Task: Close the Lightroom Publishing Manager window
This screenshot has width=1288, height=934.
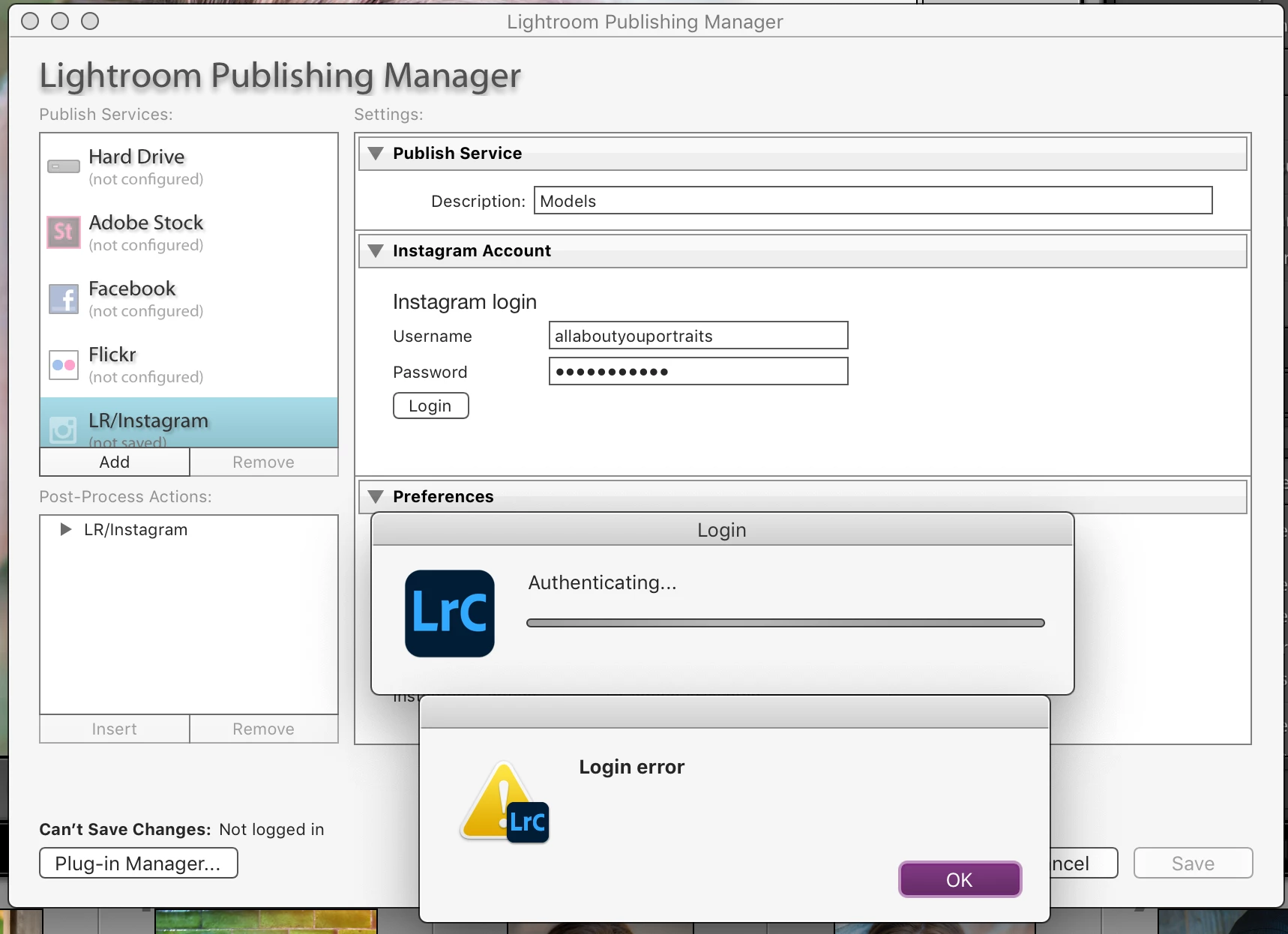Action: [30, 21]
